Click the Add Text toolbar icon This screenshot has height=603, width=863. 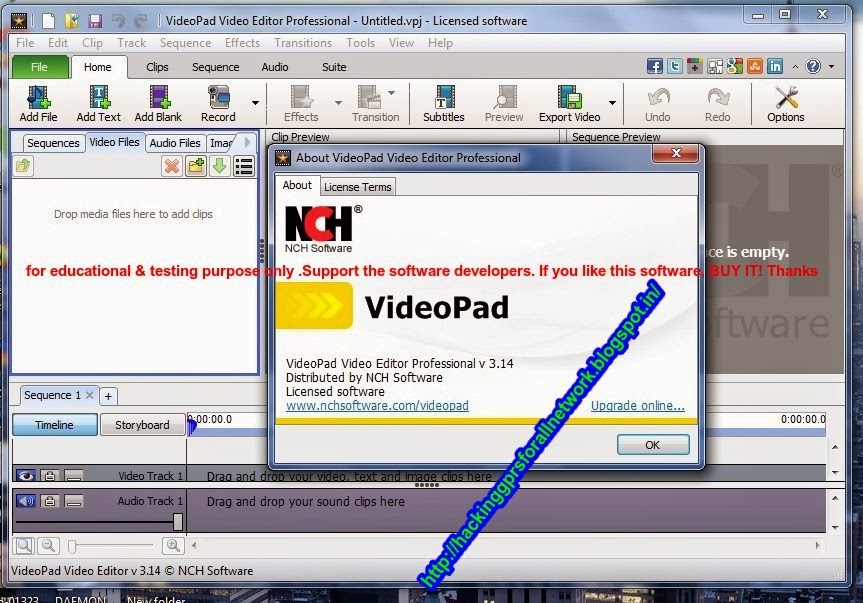[x=99, y=103]
